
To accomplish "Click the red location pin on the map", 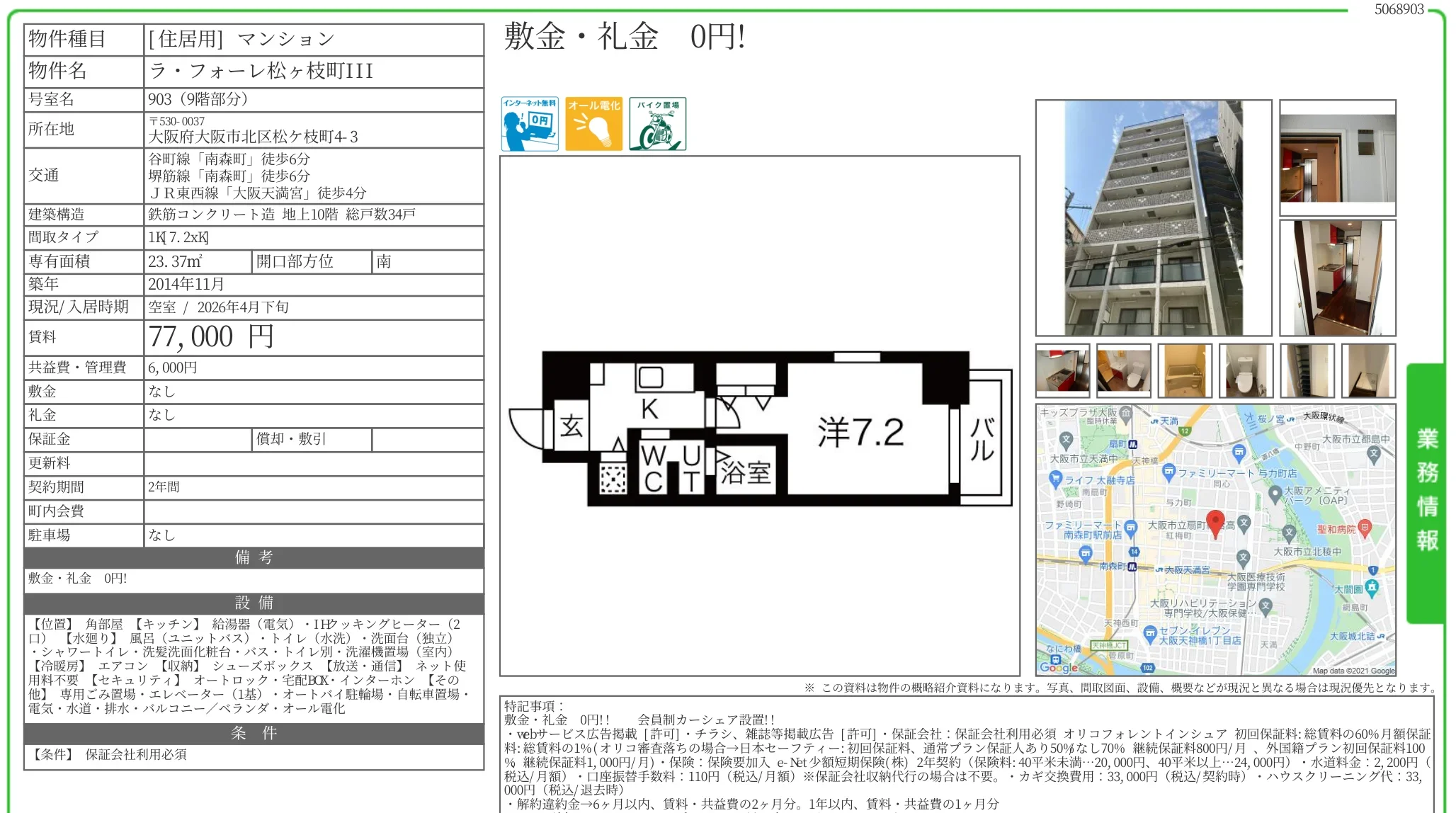I will (x=1215, y=523).
